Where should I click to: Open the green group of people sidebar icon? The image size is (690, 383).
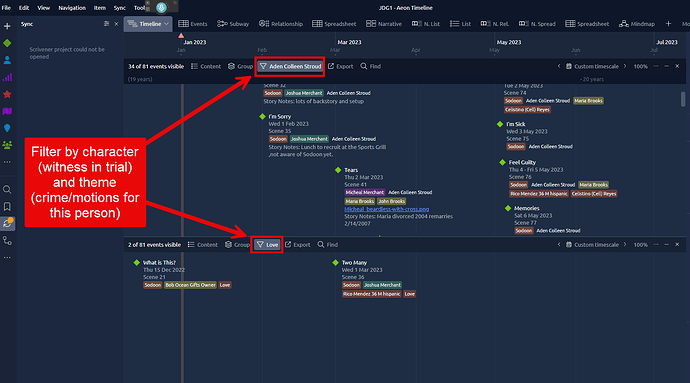(x=7, y=145)
